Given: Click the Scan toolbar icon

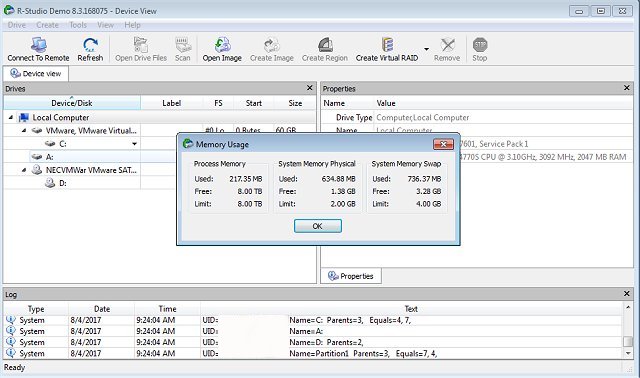Looking at the screenshot, I should point(182,45).
